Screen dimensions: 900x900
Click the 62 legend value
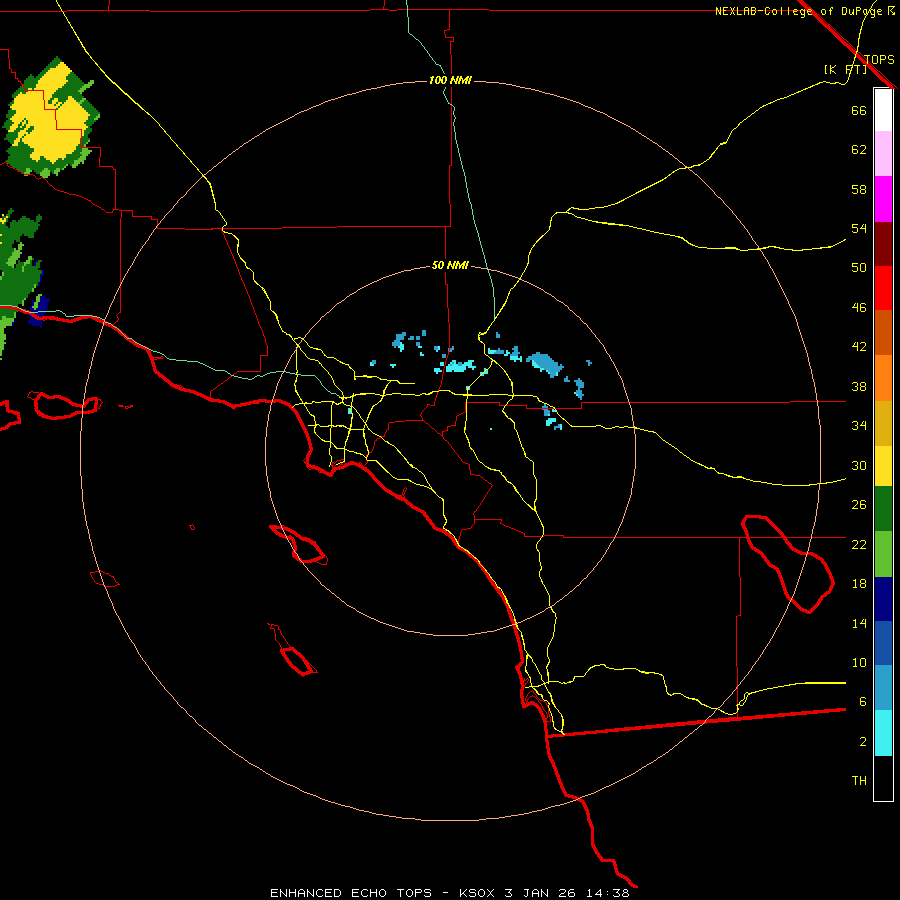859,150
